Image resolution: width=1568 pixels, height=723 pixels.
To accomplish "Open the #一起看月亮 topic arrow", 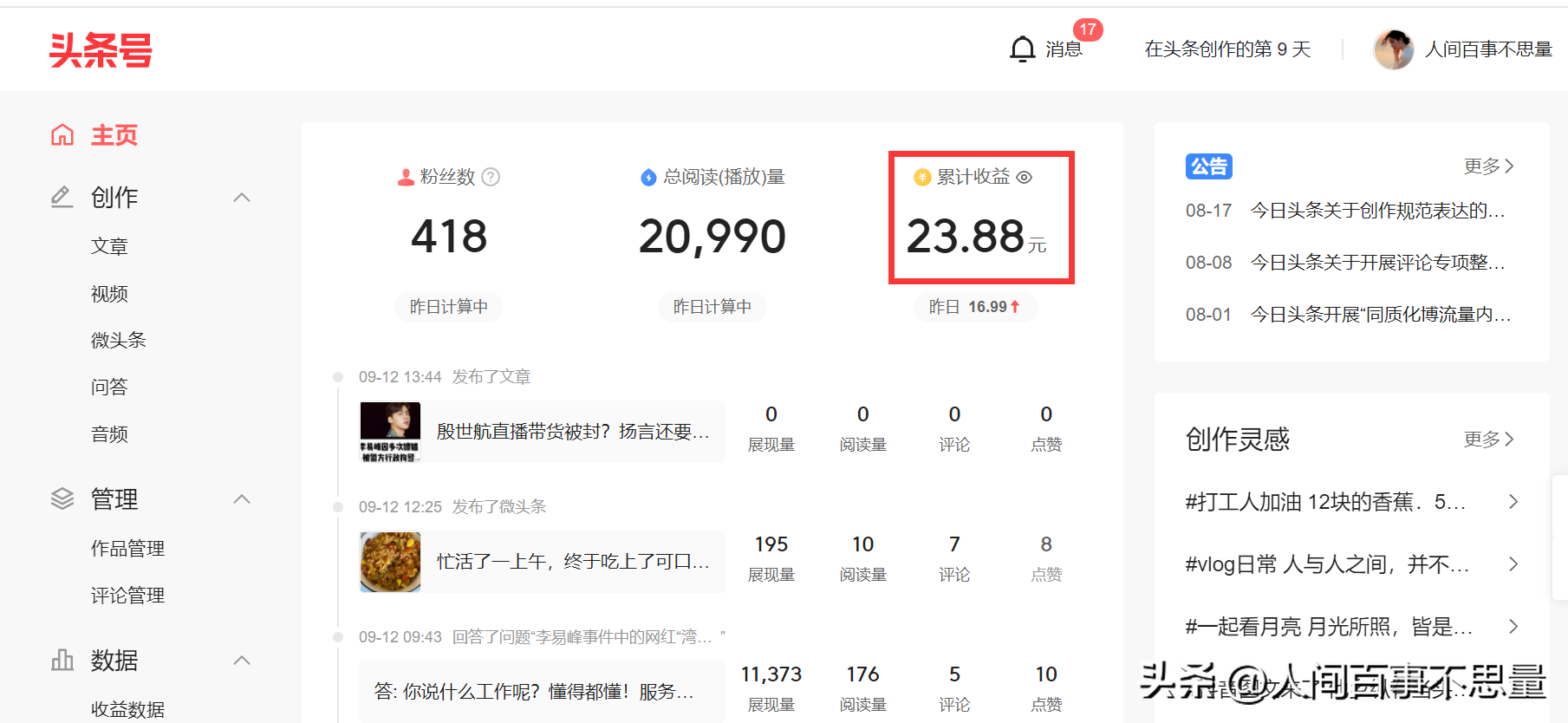I will tap(1513, 626).
